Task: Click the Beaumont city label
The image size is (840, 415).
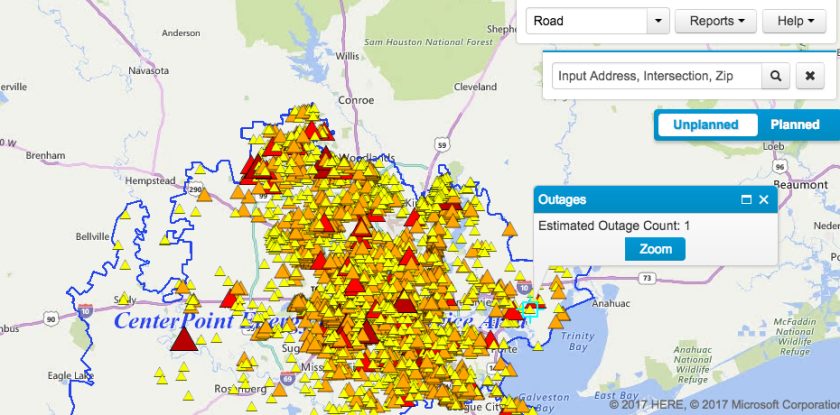Action: [800, 184]
